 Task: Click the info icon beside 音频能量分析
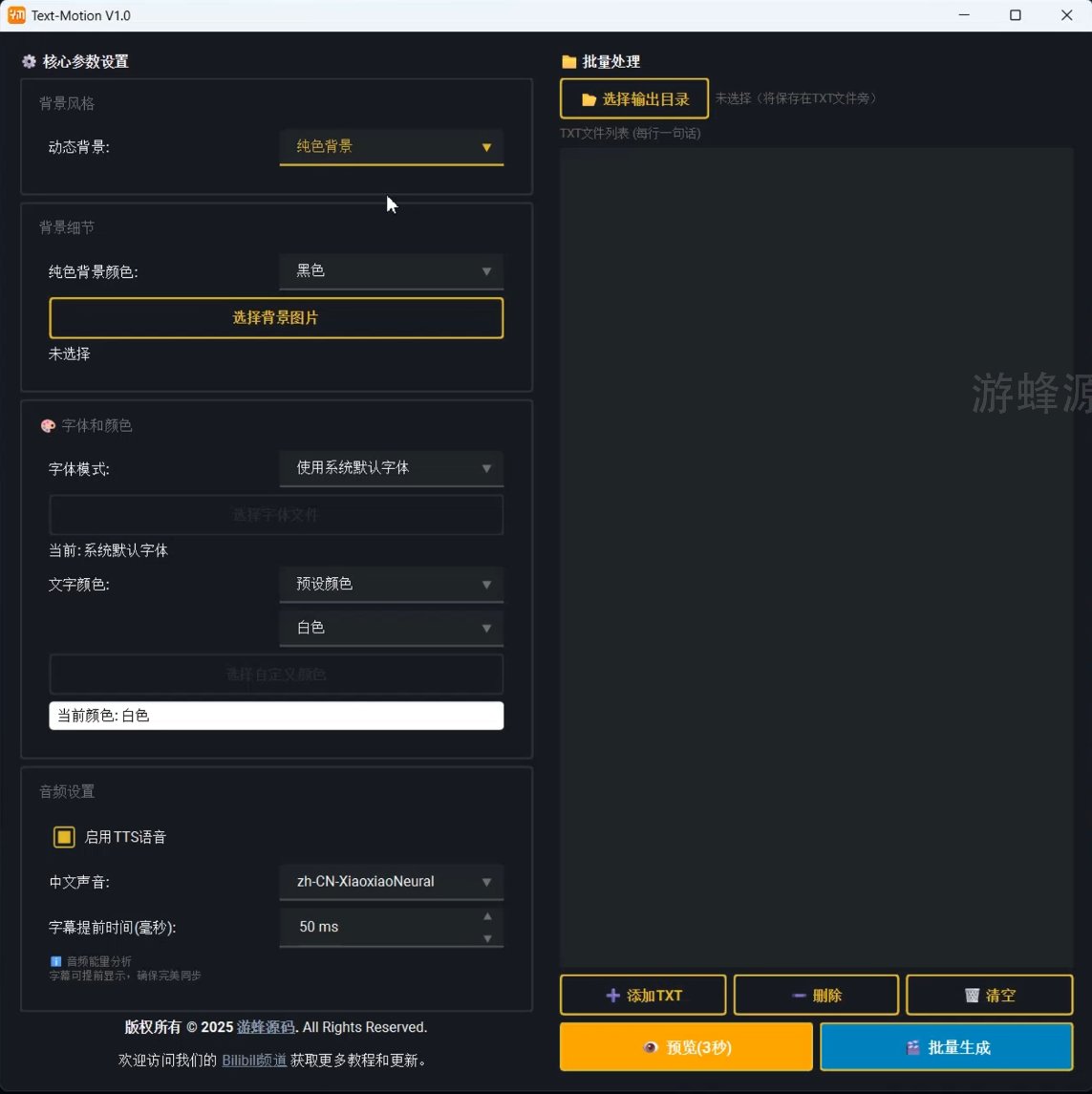[55, 961]
